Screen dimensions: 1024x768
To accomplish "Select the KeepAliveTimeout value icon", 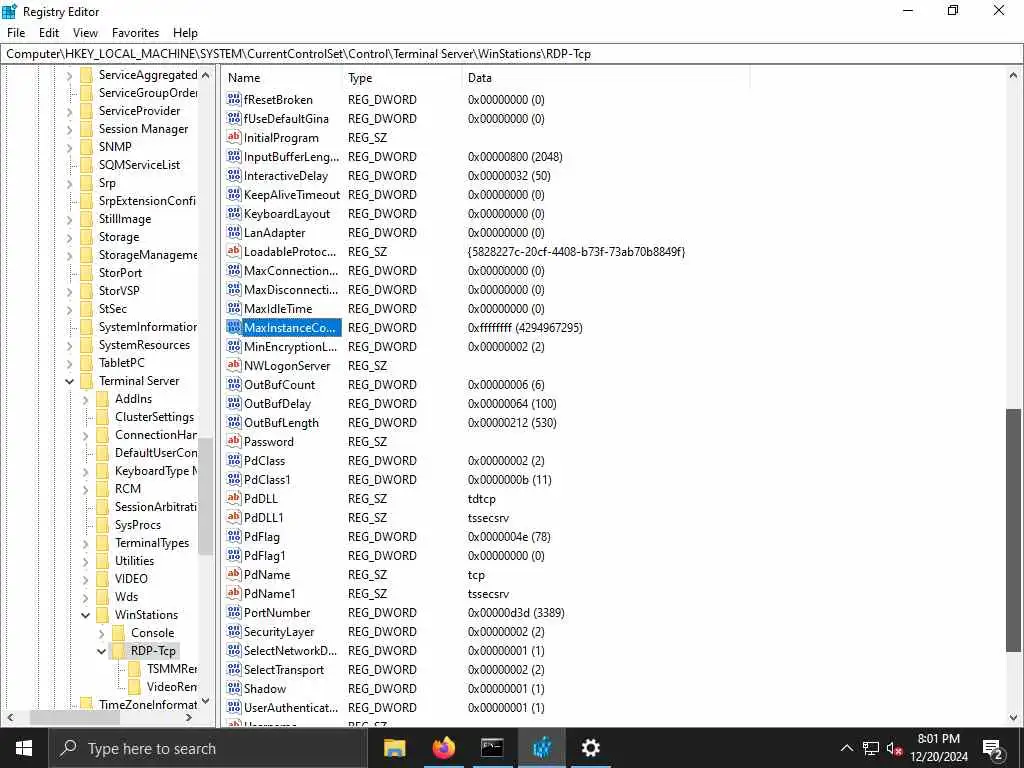I will (x=234, y=194).
